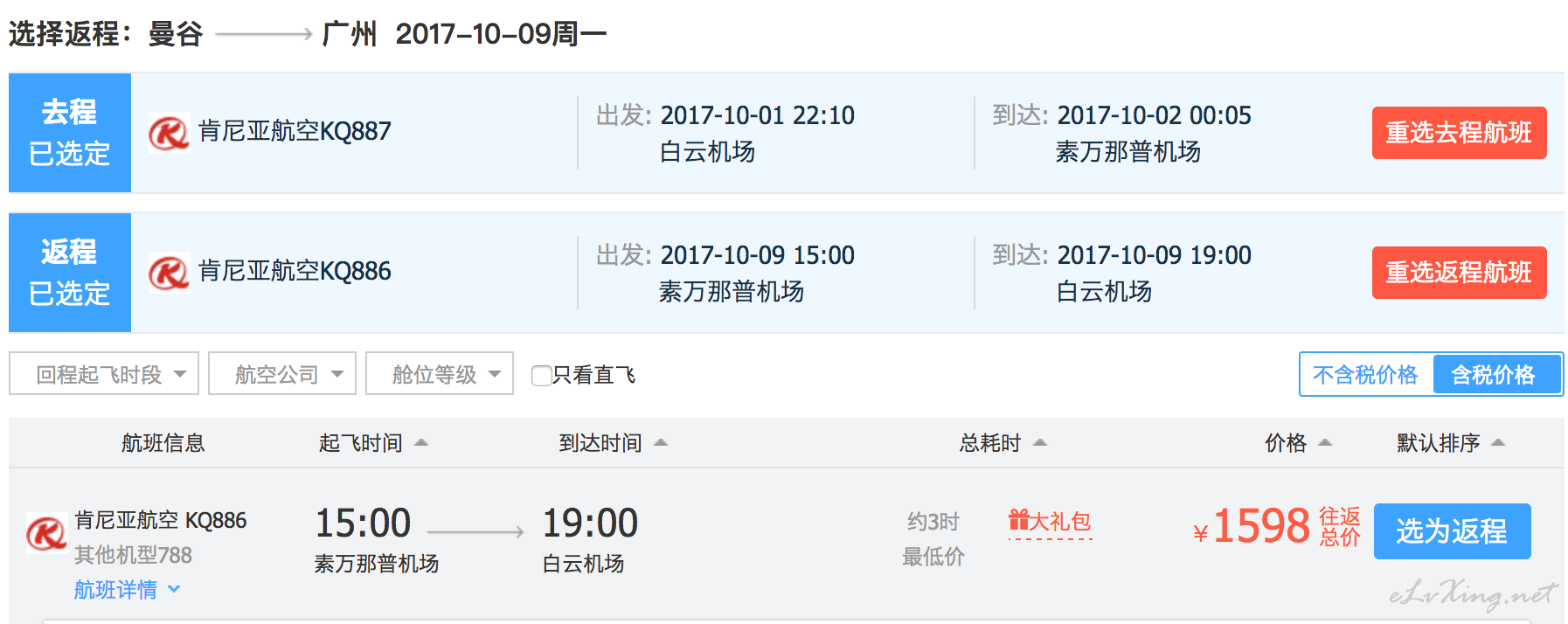Click airline logo in the results list row
The image size is (1568, 624).
46,532
